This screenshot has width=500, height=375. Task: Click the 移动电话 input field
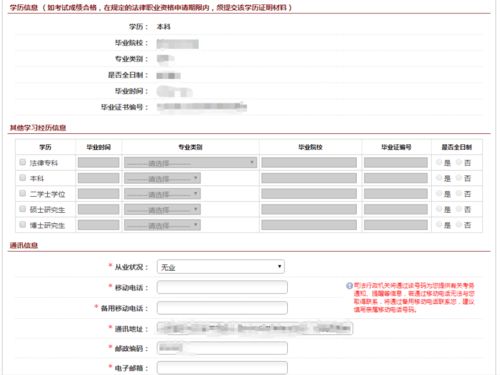coord(222,287)
